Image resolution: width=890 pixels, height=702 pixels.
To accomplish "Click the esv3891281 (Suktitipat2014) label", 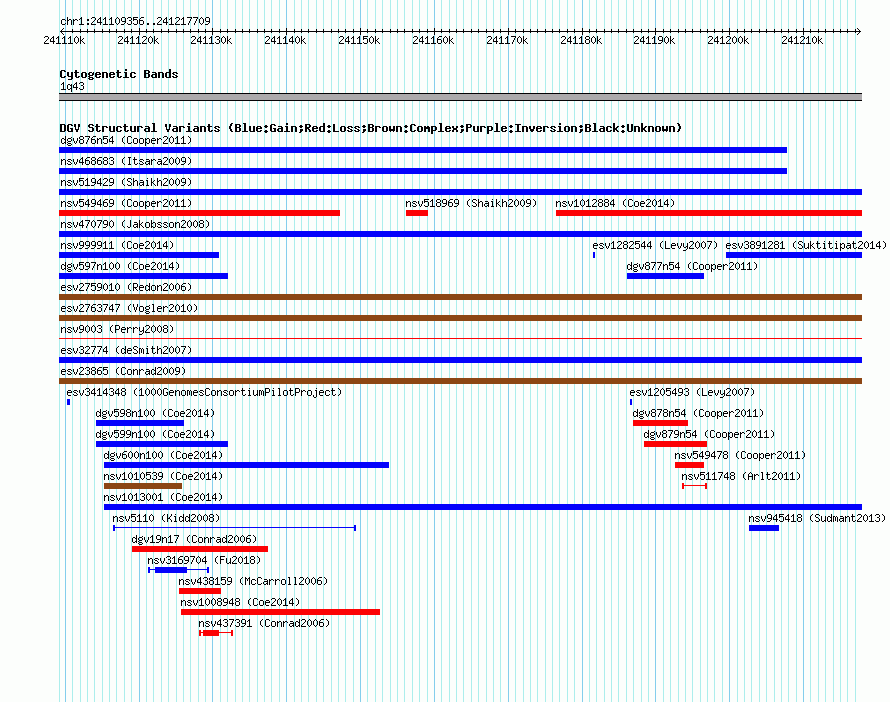I will click(x=806, y=245).
